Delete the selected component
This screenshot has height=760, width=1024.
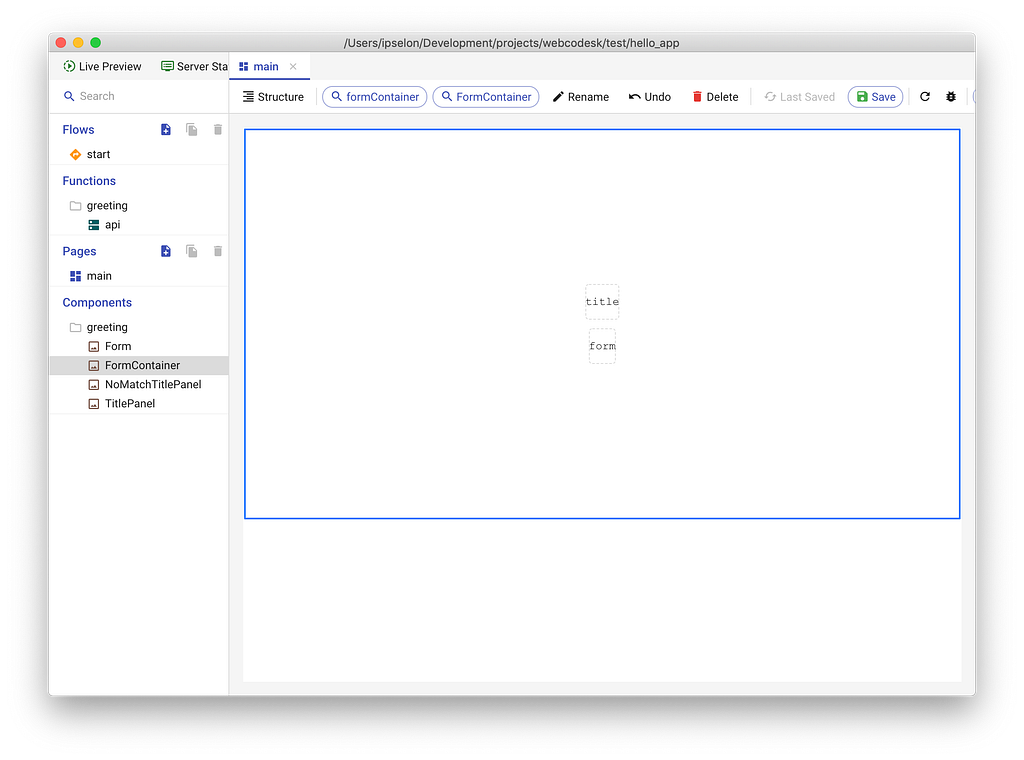(x=715, y=97)
